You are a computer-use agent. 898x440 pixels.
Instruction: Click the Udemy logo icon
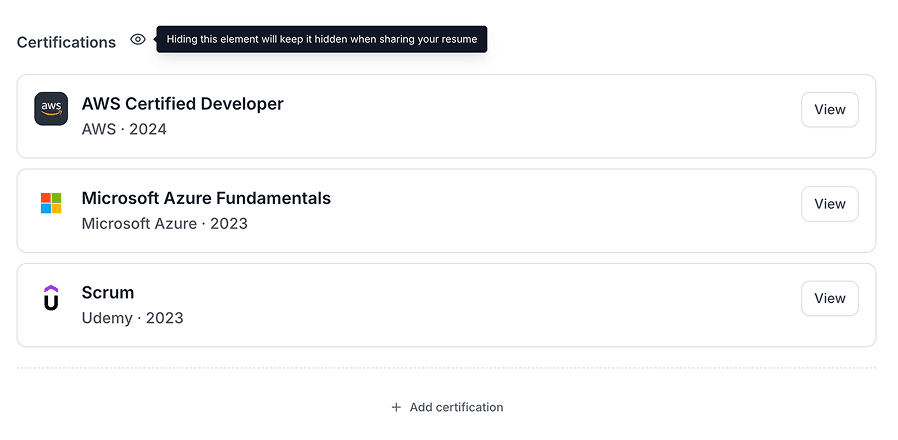tap(51, 298)
